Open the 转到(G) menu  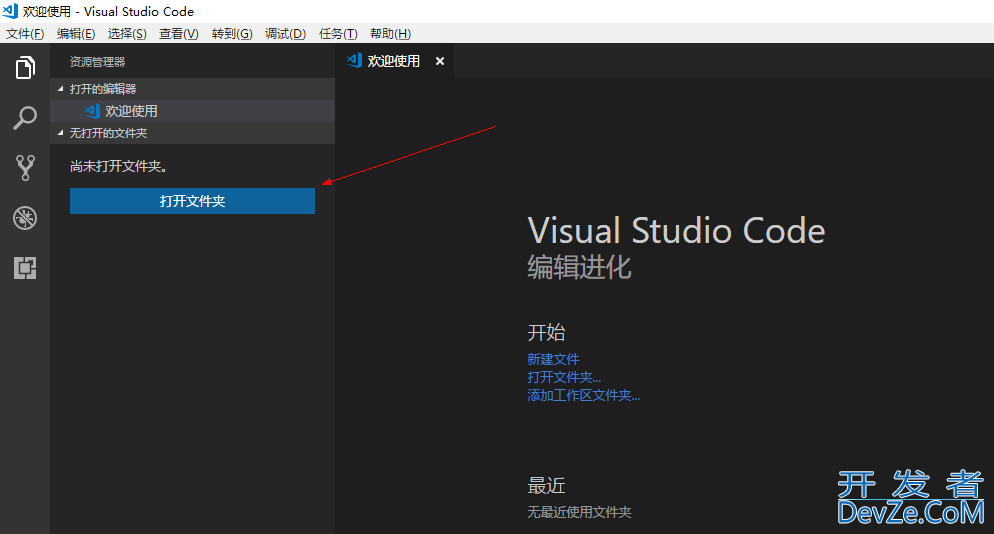pyautogui.click(x=232, y=34)
